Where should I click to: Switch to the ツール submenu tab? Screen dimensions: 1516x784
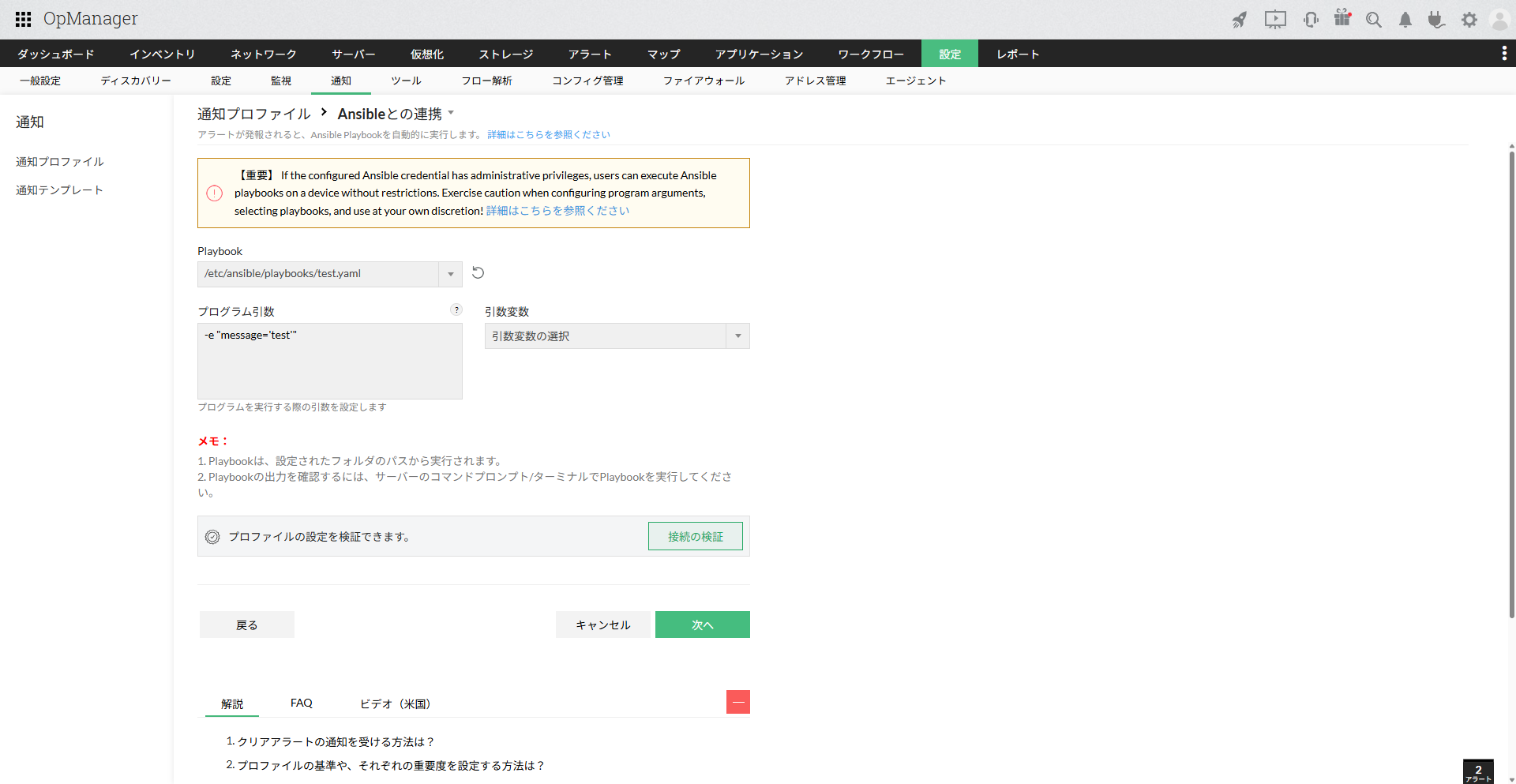point(407,81)
